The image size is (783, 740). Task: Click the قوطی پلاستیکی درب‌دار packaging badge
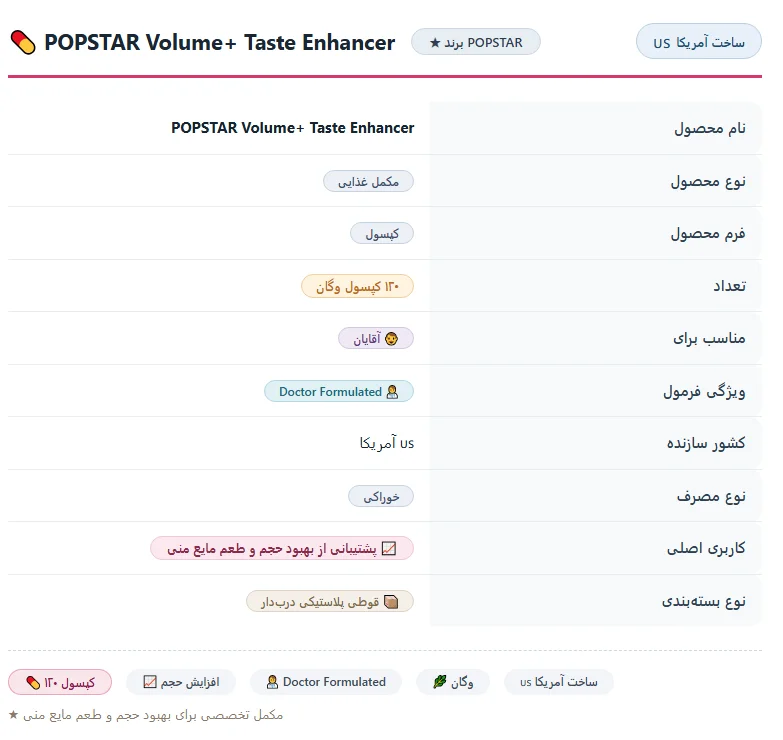pos(330,602)
